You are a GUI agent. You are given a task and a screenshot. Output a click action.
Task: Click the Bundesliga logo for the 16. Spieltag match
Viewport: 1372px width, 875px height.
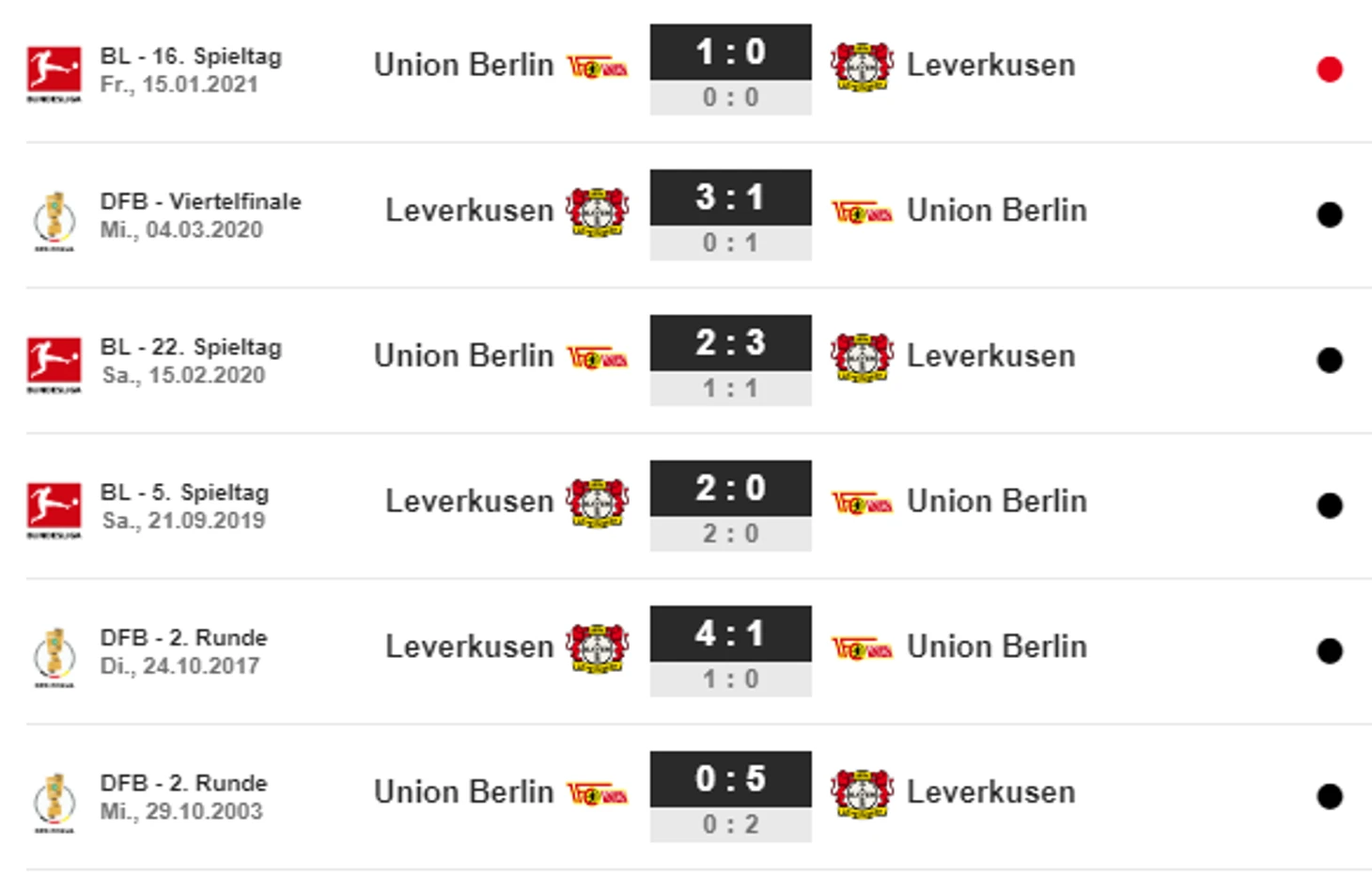[54, 74]
